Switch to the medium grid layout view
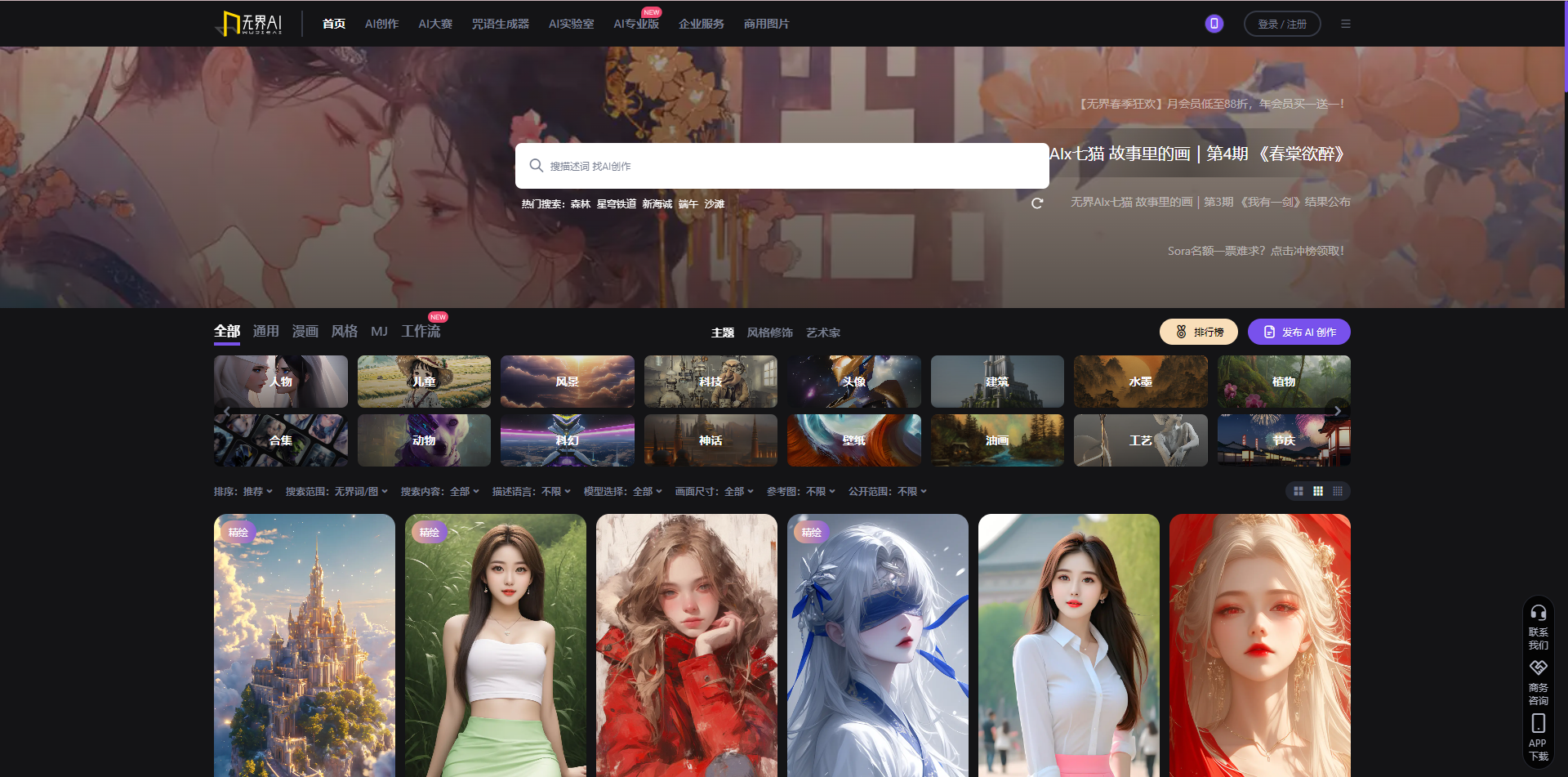The height and width of the screenshot is (777, 1568). [1318, 491]
